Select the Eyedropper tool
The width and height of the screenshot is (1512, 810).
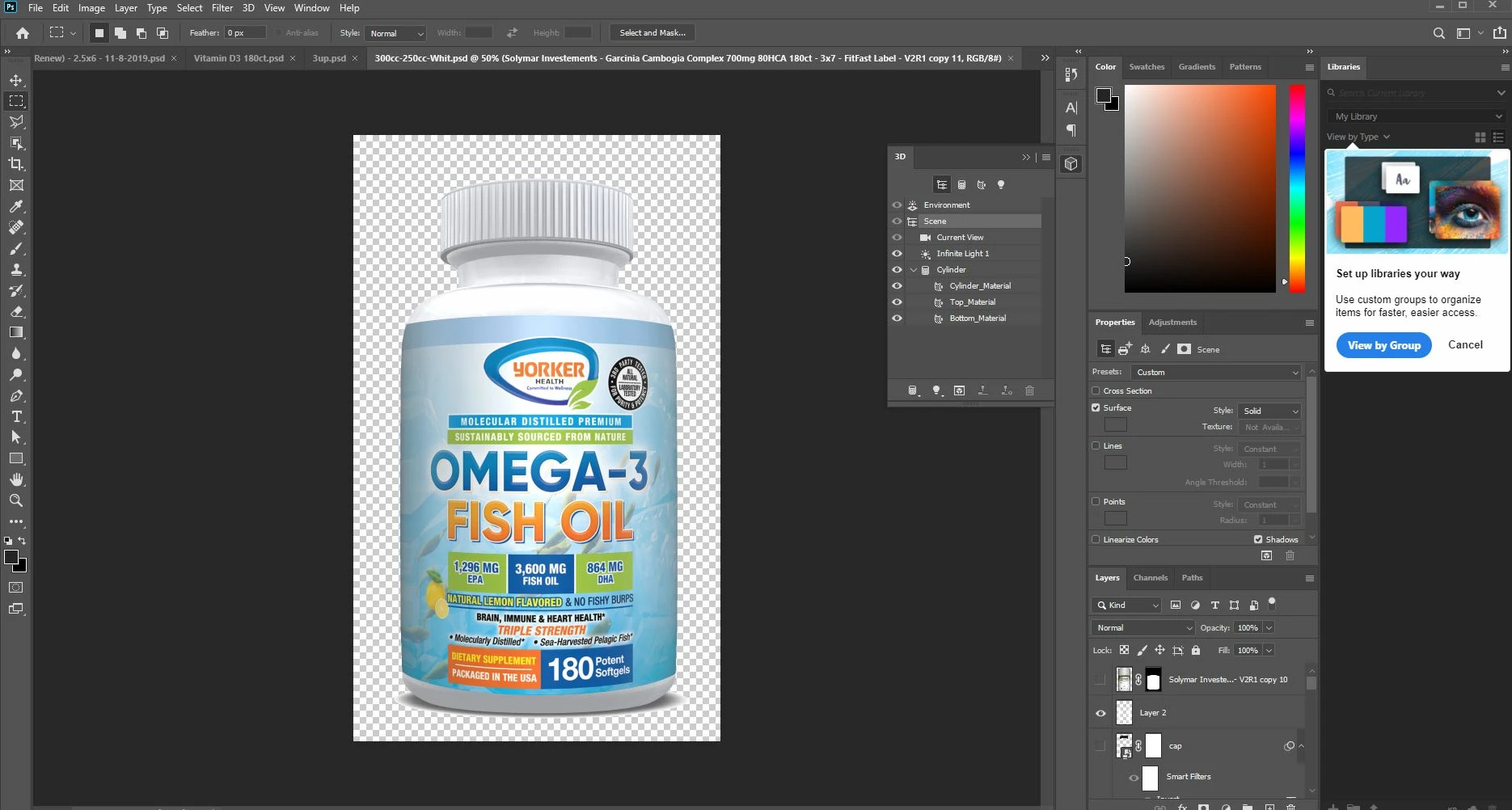[16, 206]
